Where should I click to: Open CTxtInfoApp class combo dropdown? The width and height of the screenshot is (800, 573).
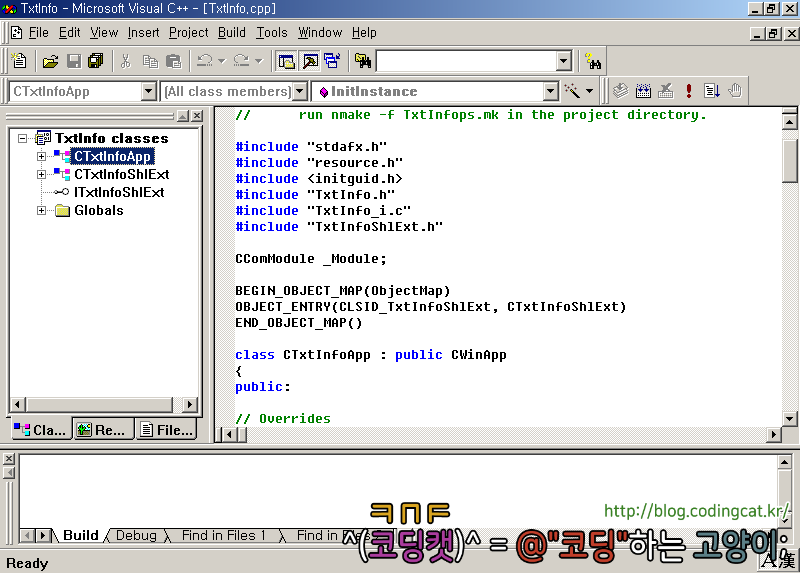[148, 91]
